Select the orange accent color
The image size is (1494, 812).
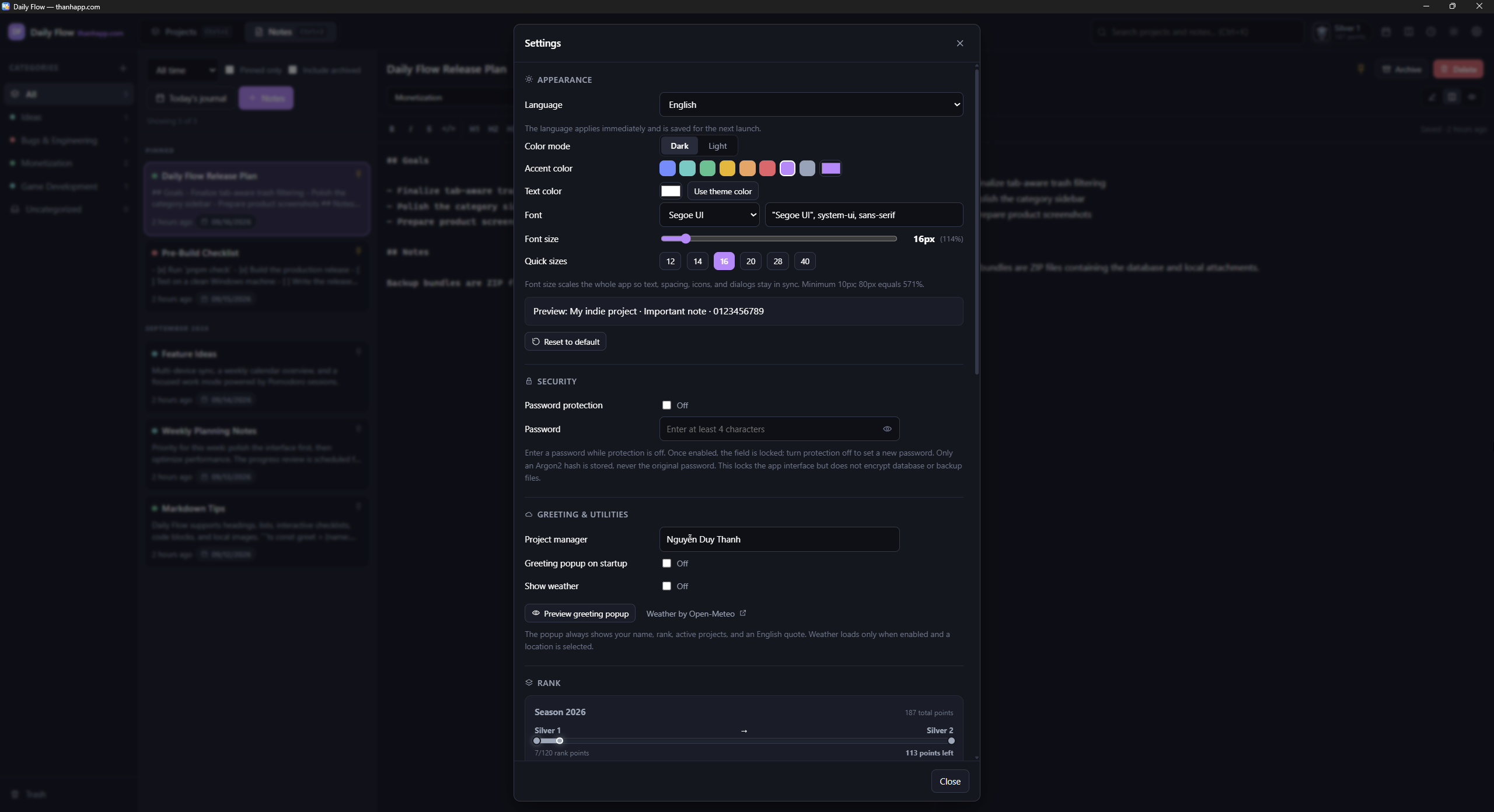(x=748, y=169)
